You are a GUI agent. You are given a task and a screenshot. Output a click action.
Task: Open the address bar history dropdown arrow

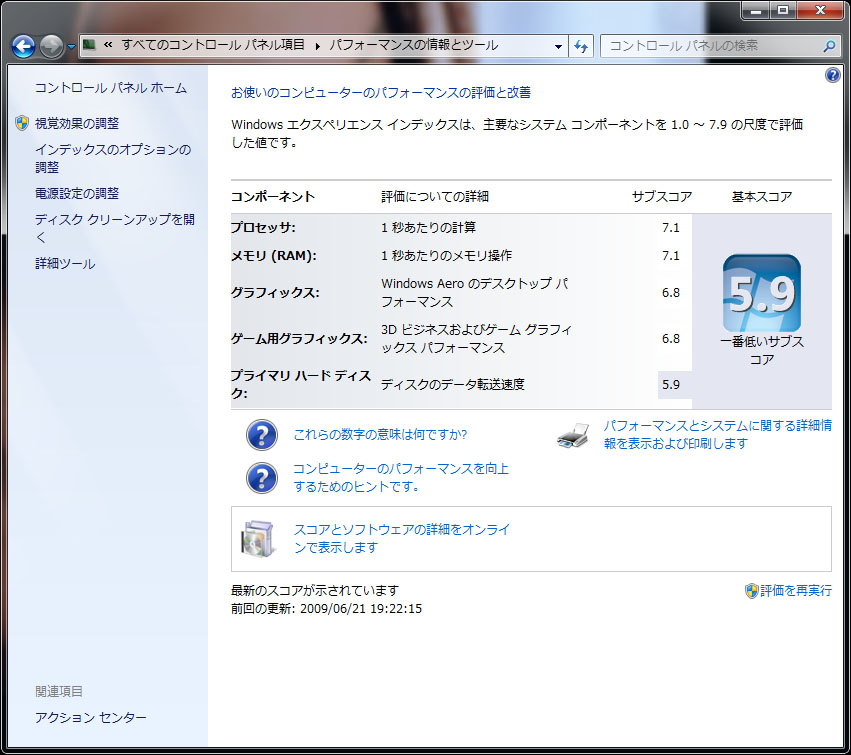coord(559,46)
